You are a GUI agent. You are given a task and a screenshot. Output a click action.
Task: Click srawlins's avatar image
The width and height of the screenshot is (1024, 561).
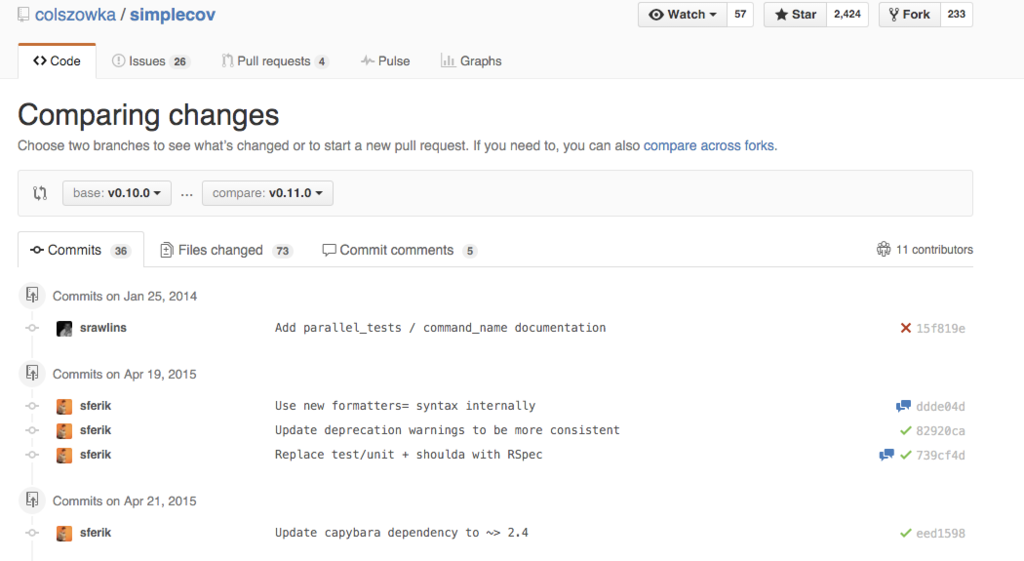(64, 328)
